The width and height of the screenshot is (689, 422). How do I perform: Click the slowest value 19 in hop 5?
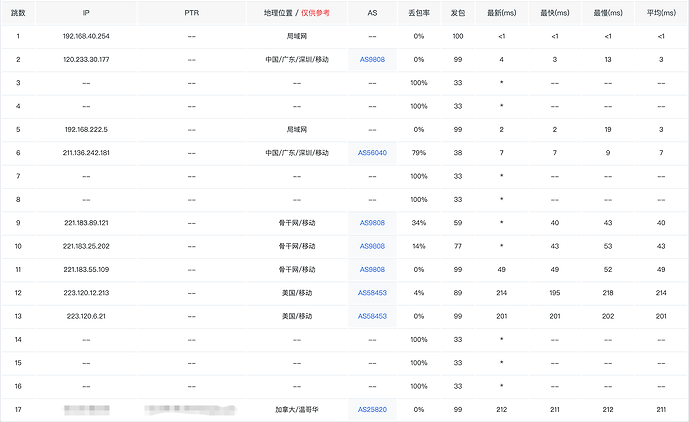click(608, 129)
